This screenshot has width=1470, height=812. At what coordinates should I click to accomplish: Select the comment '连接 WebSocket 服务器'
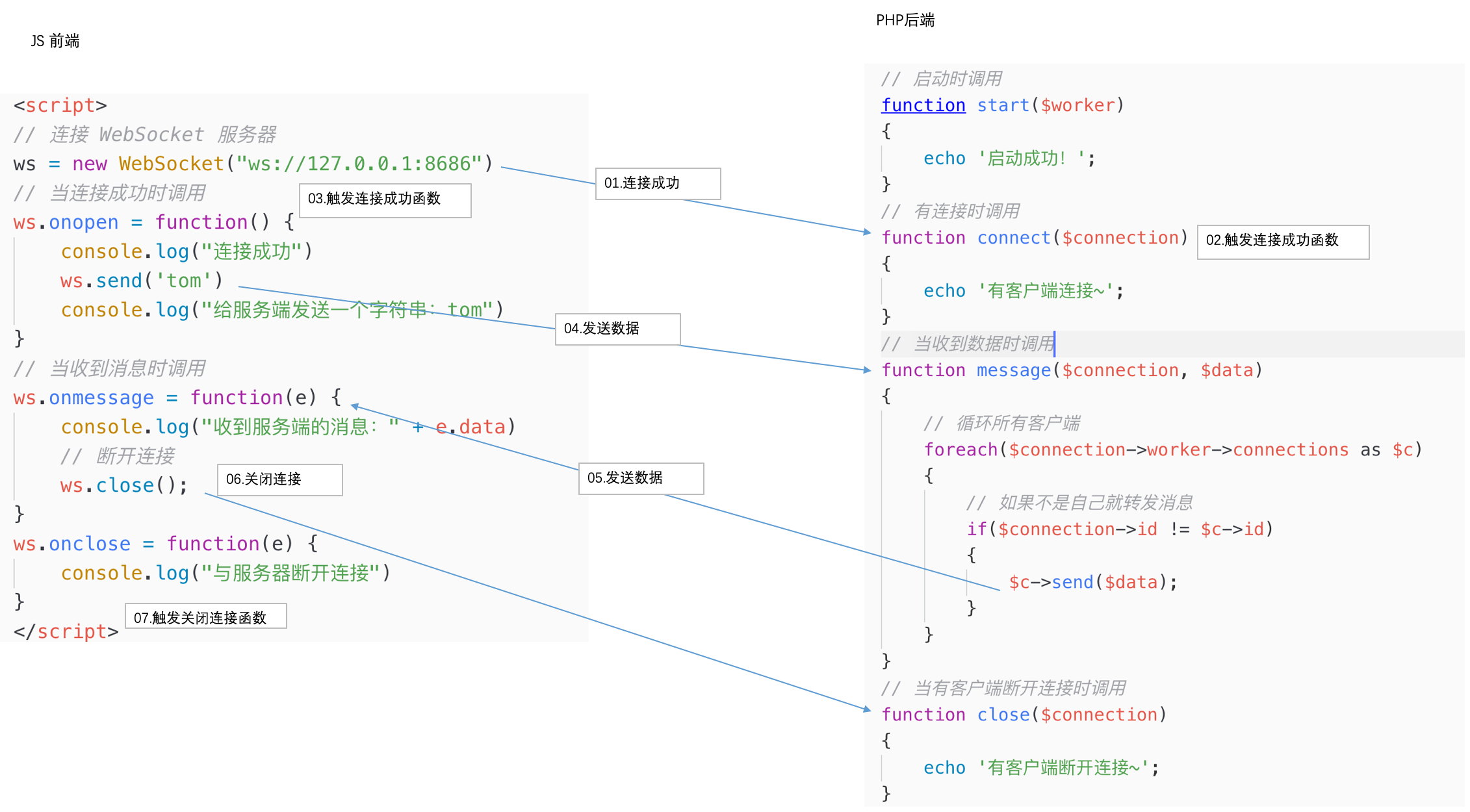coord(144,134)
